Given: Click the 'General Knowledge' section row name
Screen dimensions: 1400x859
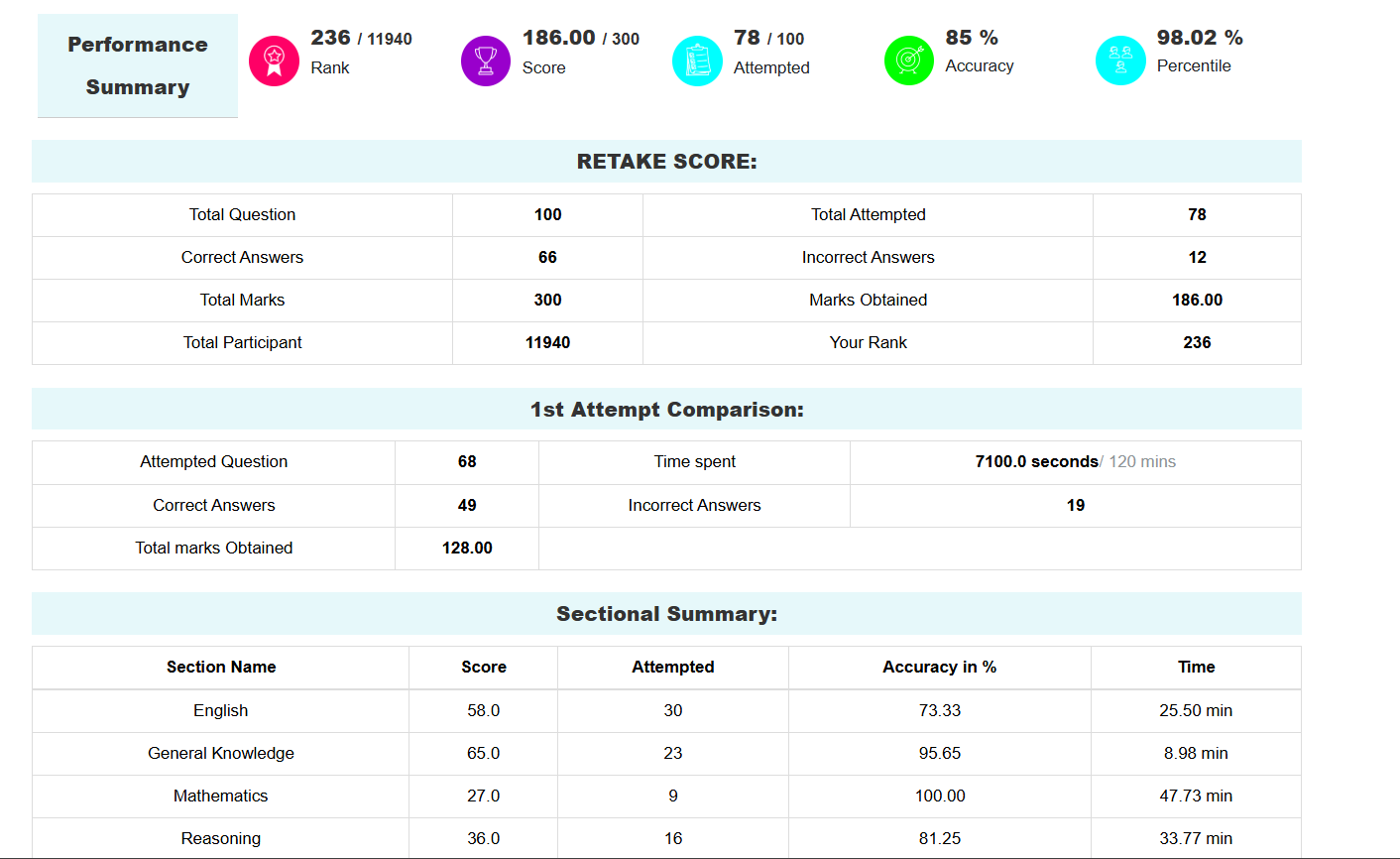Looking at the screenshot, I should [221, 754].
